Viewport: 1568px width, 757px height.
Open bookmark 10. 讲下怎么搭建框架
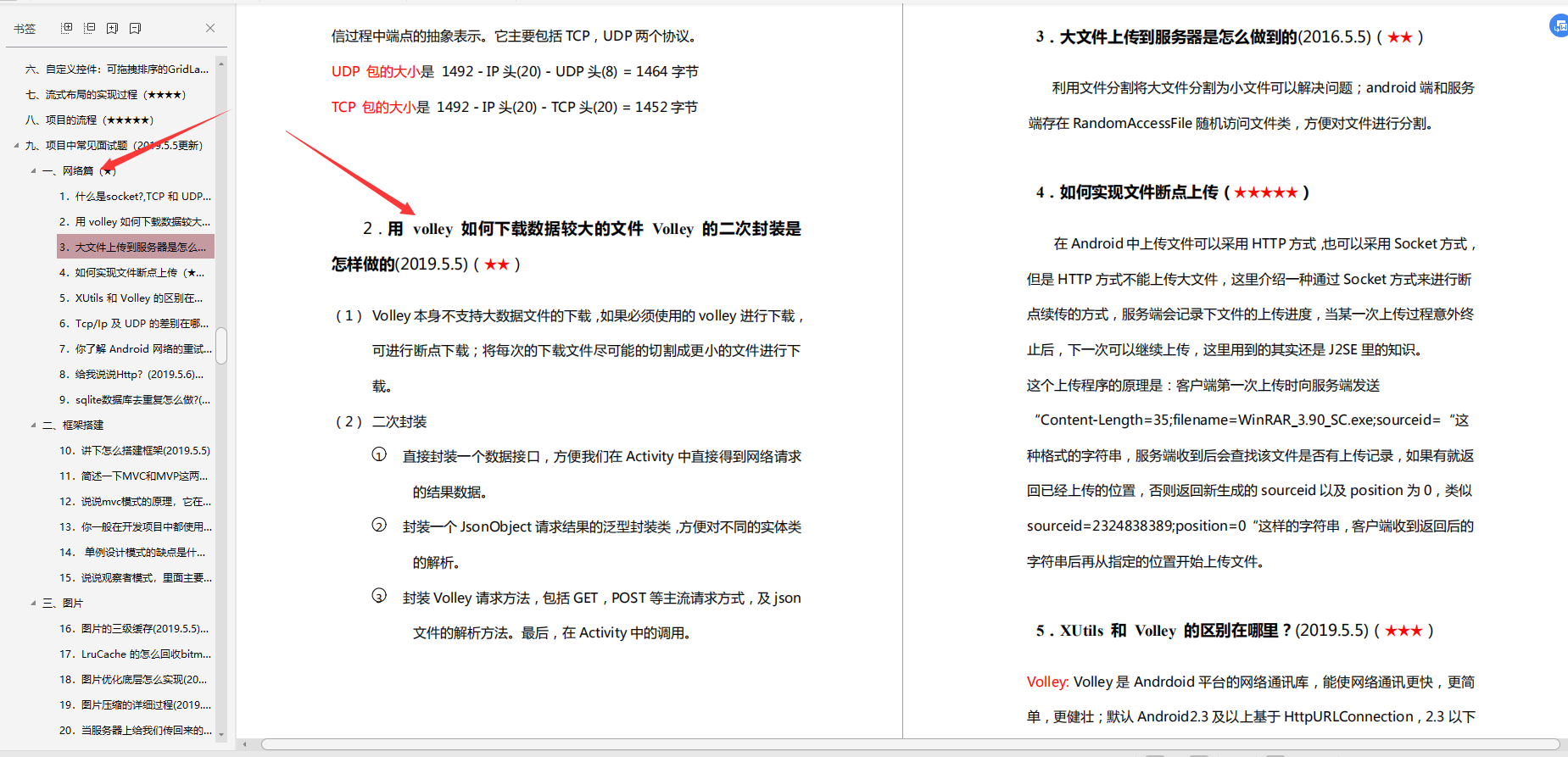[x=135, y=450]
